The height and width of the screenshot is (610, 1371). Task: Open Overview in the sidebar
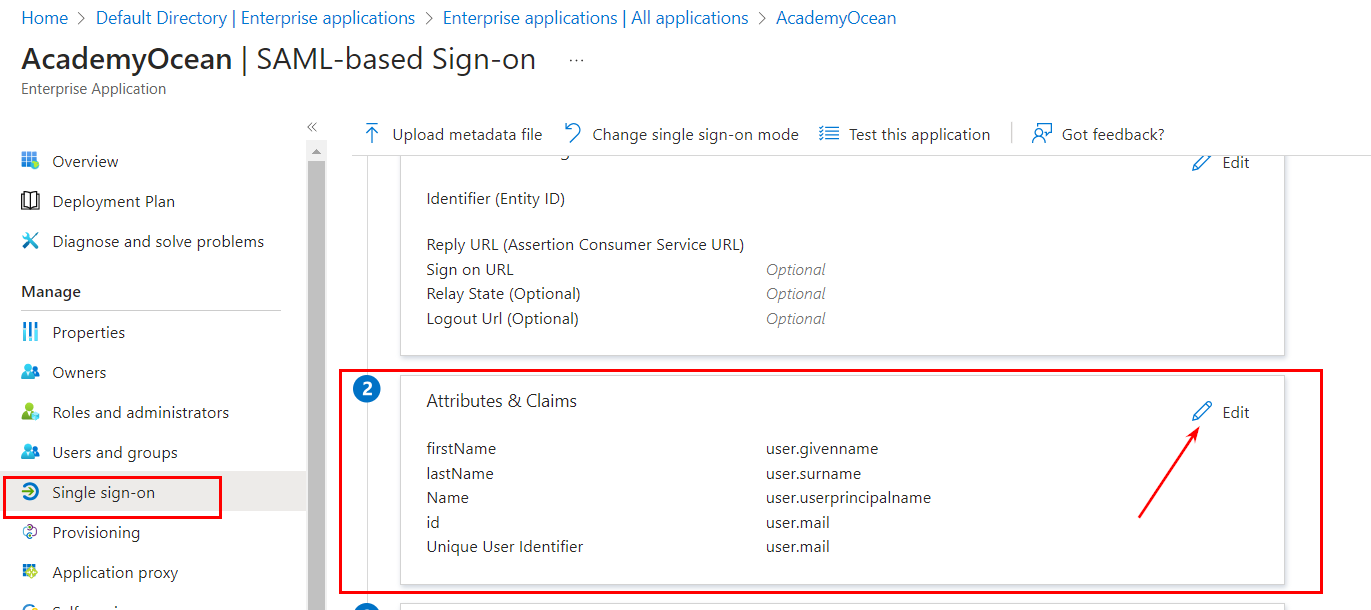pos(85,161)
